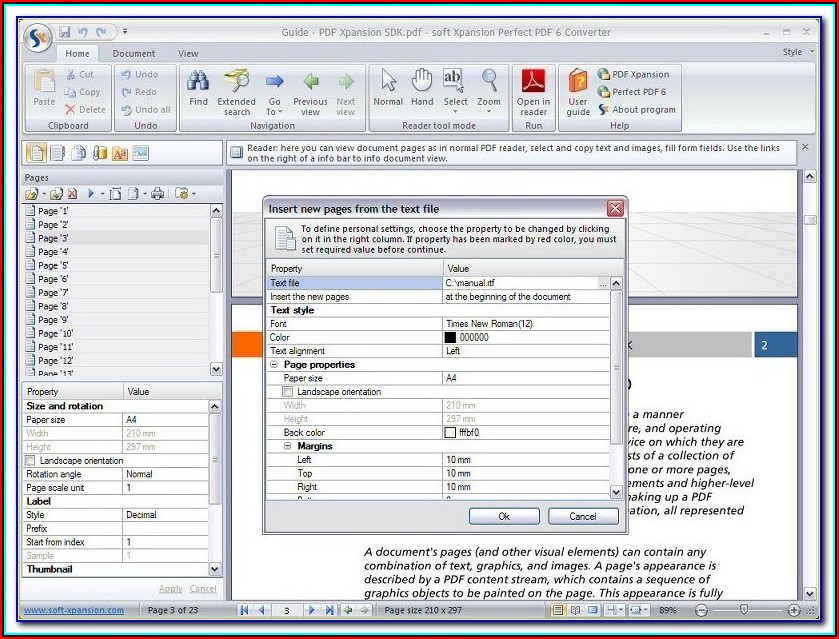The image size is (839, 639).
Task: Open the View tab
Action: click(x=188, y=53)
